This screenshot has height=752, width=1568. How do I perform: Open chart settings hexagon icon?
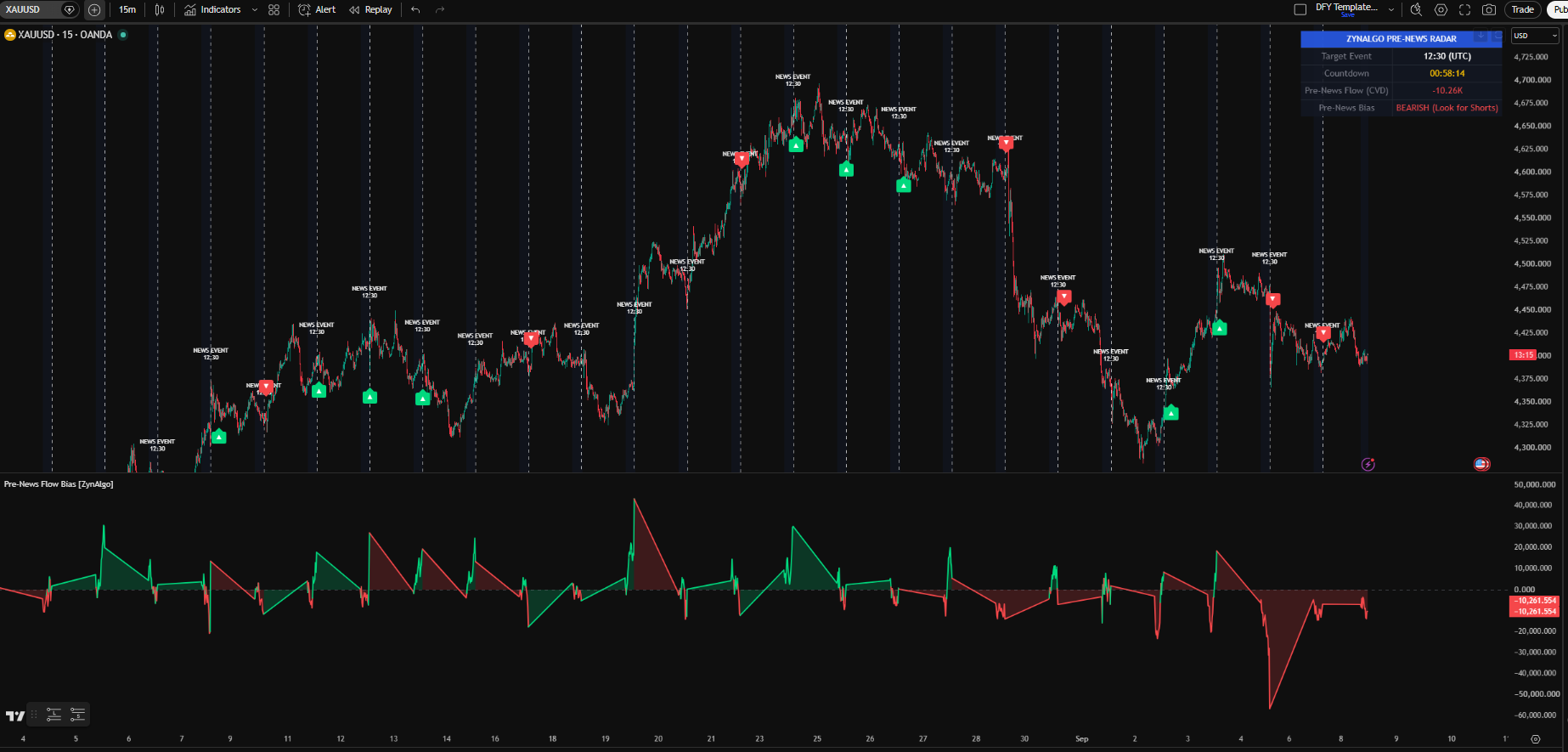pyautogui.click(x=1441, y=9)
